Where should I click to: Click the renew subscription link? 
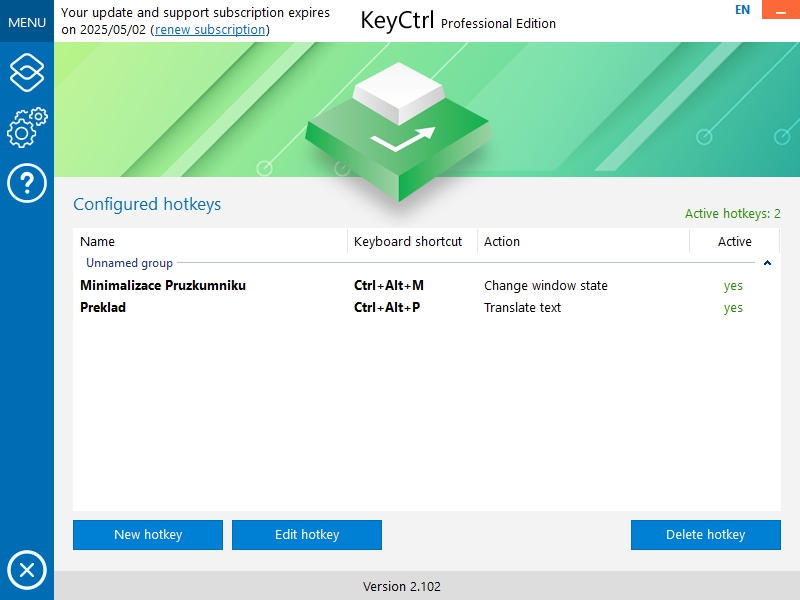[x=210, y=30]
